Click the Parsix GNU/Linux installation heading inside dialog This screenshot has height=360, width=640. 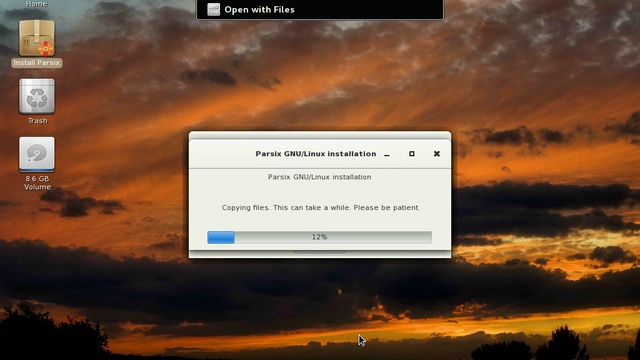click(x=319, y=177)
